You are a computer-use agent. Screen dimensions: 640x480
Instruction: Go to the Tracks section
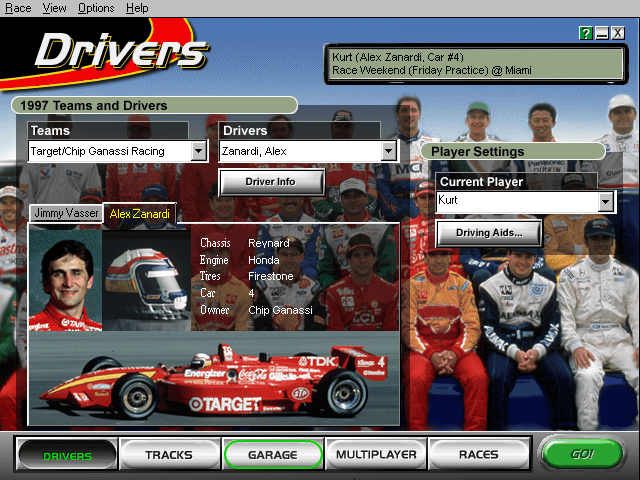pyautogui.click(x=169, y=455)
